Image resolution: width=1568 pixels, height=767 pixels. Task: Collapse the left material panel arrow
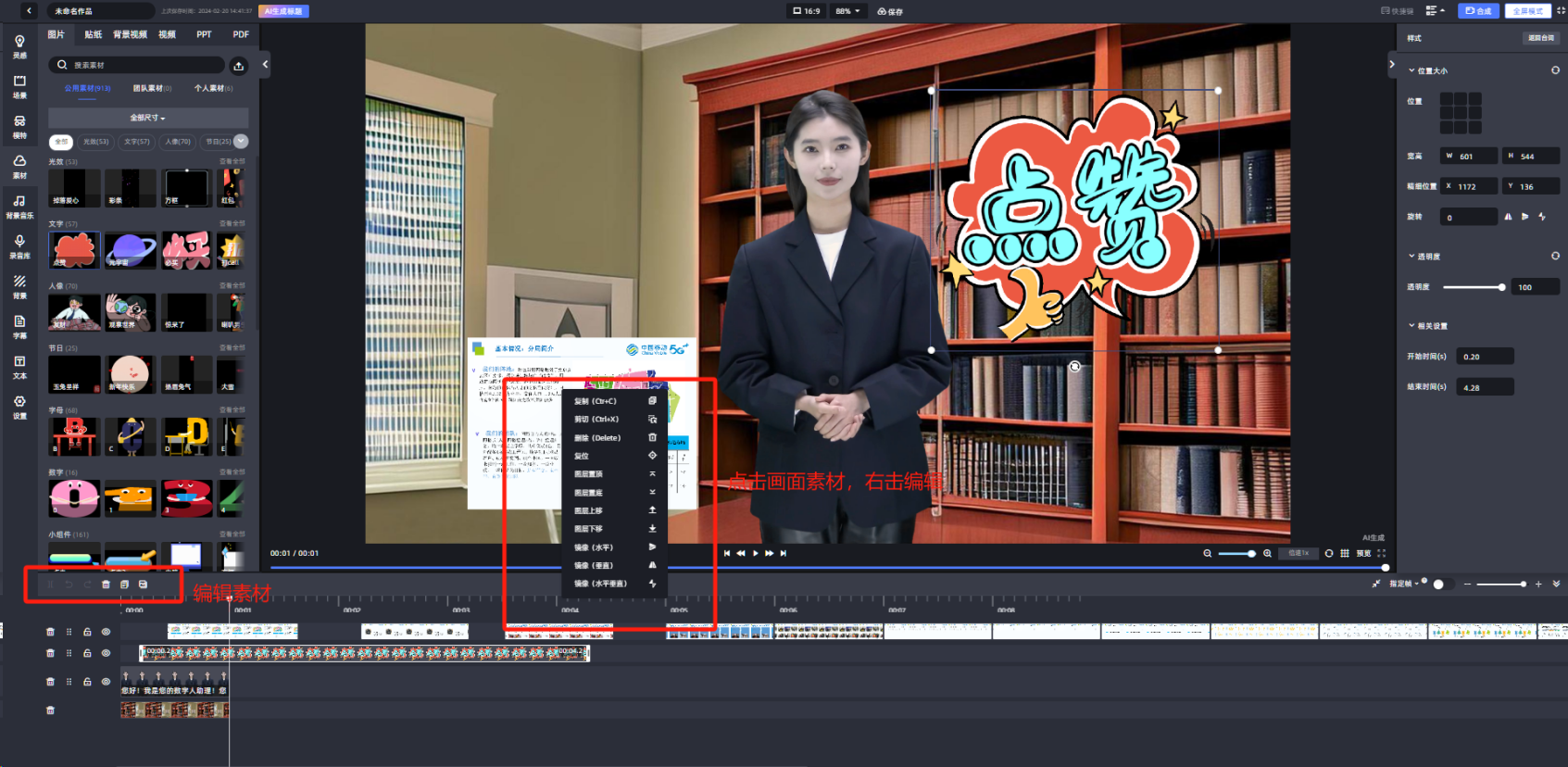(x=266, y=64)
